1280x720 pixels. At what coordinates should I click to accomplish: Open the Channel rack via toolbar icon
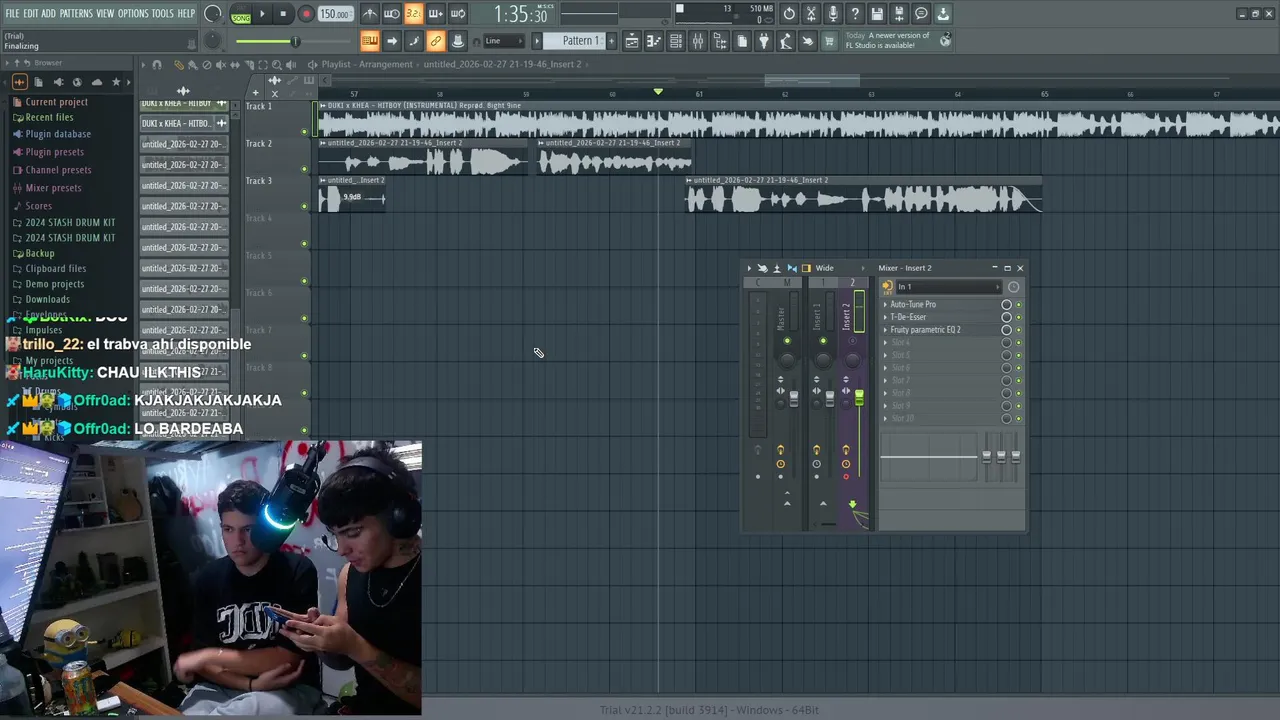click(x=676, y=41)
